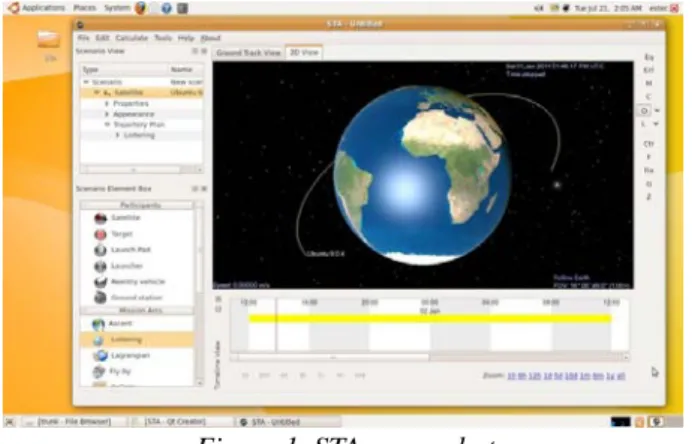Screen dimensions: 692x444
Task: Open the volume control in system tray
Action: point(539,8)
